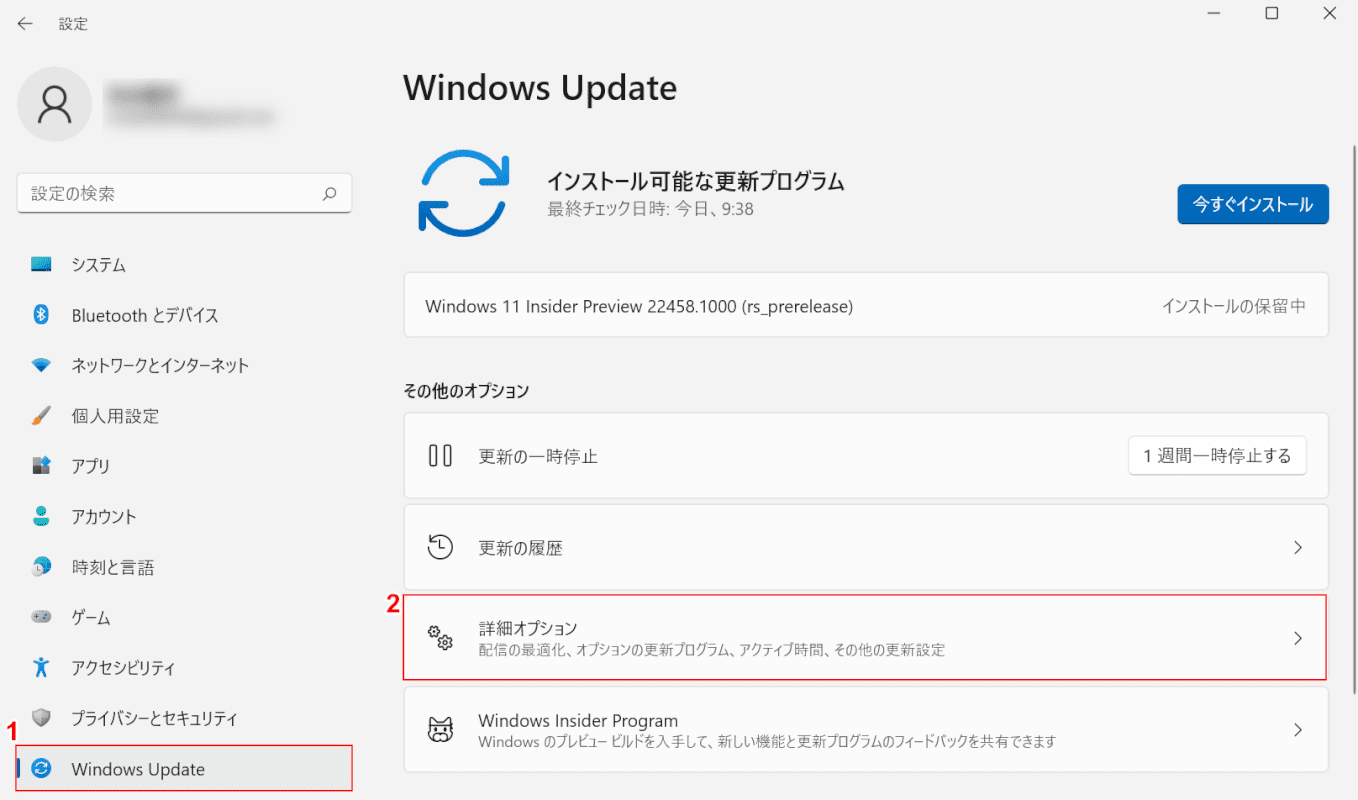Screen dimensions: 1358x800
Task: Click the user profile avatar icon
Action: (x=55, y=104)
